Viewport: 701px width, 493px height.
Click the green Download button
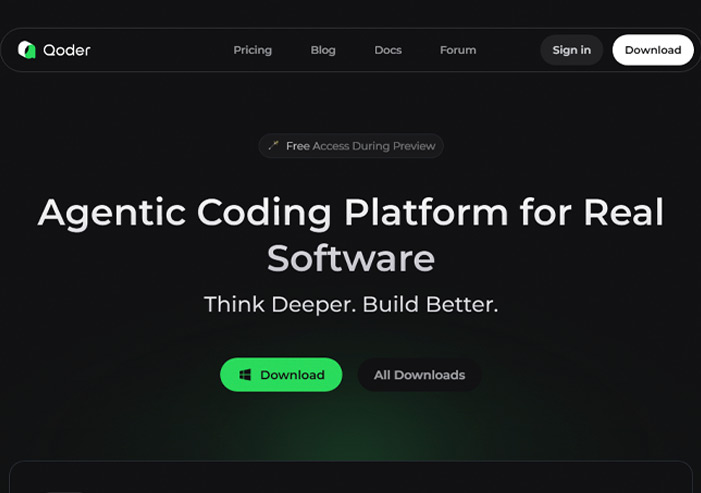pos(281,375)
